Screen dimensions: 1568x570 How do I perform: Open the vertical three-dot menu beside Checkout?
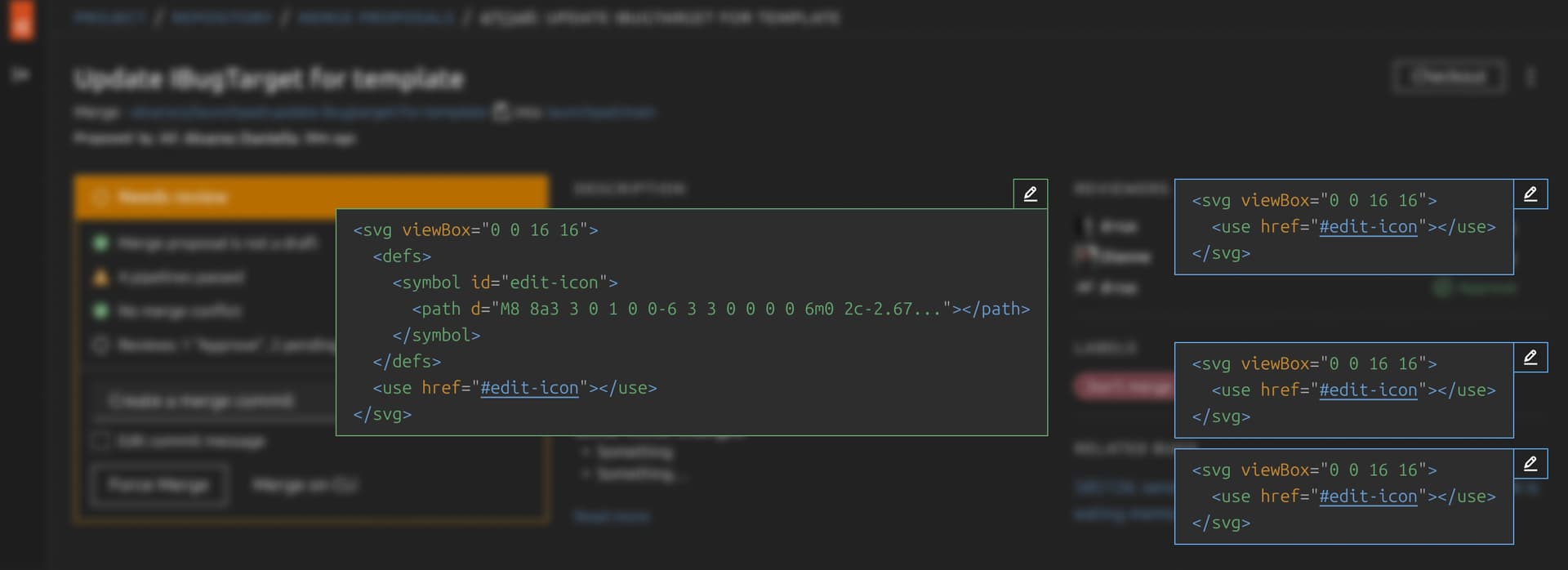1530,77
